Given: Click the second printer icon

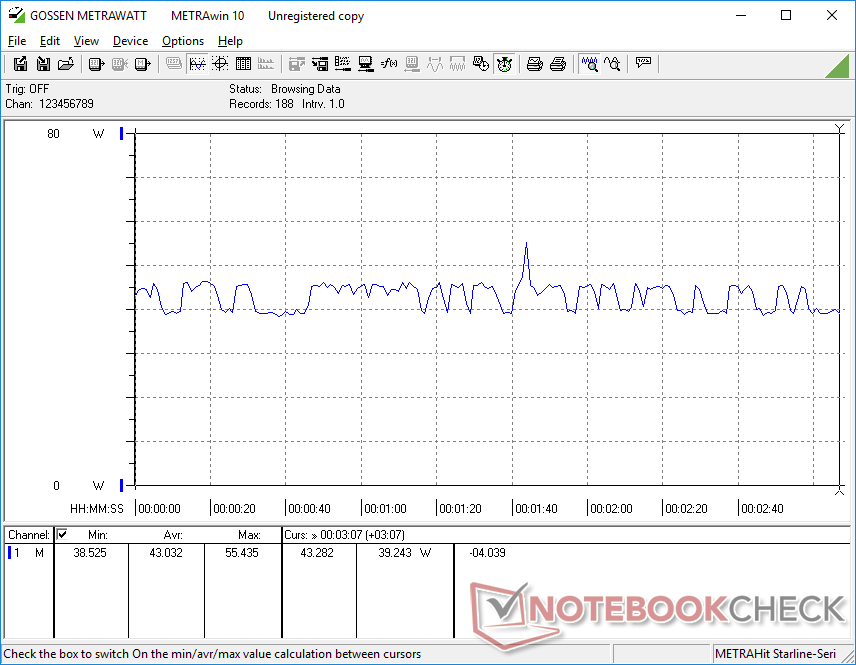Looking at the screenshot, I should 557,64.
